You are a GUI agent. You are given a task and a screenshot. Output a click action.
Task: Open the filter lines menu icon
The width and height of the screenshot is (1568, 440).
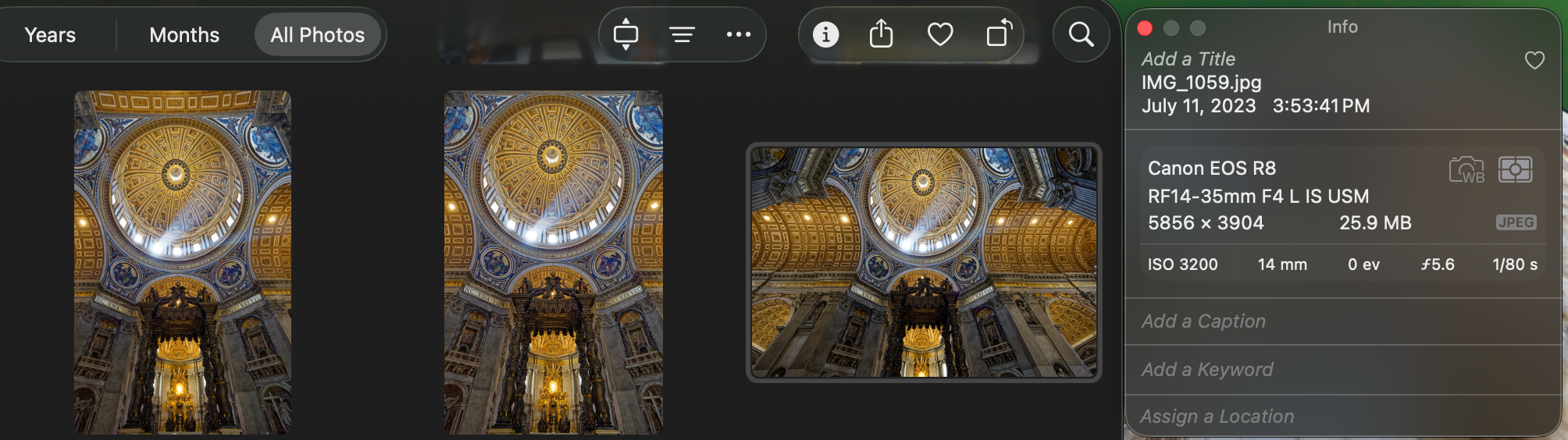point(682,34)
